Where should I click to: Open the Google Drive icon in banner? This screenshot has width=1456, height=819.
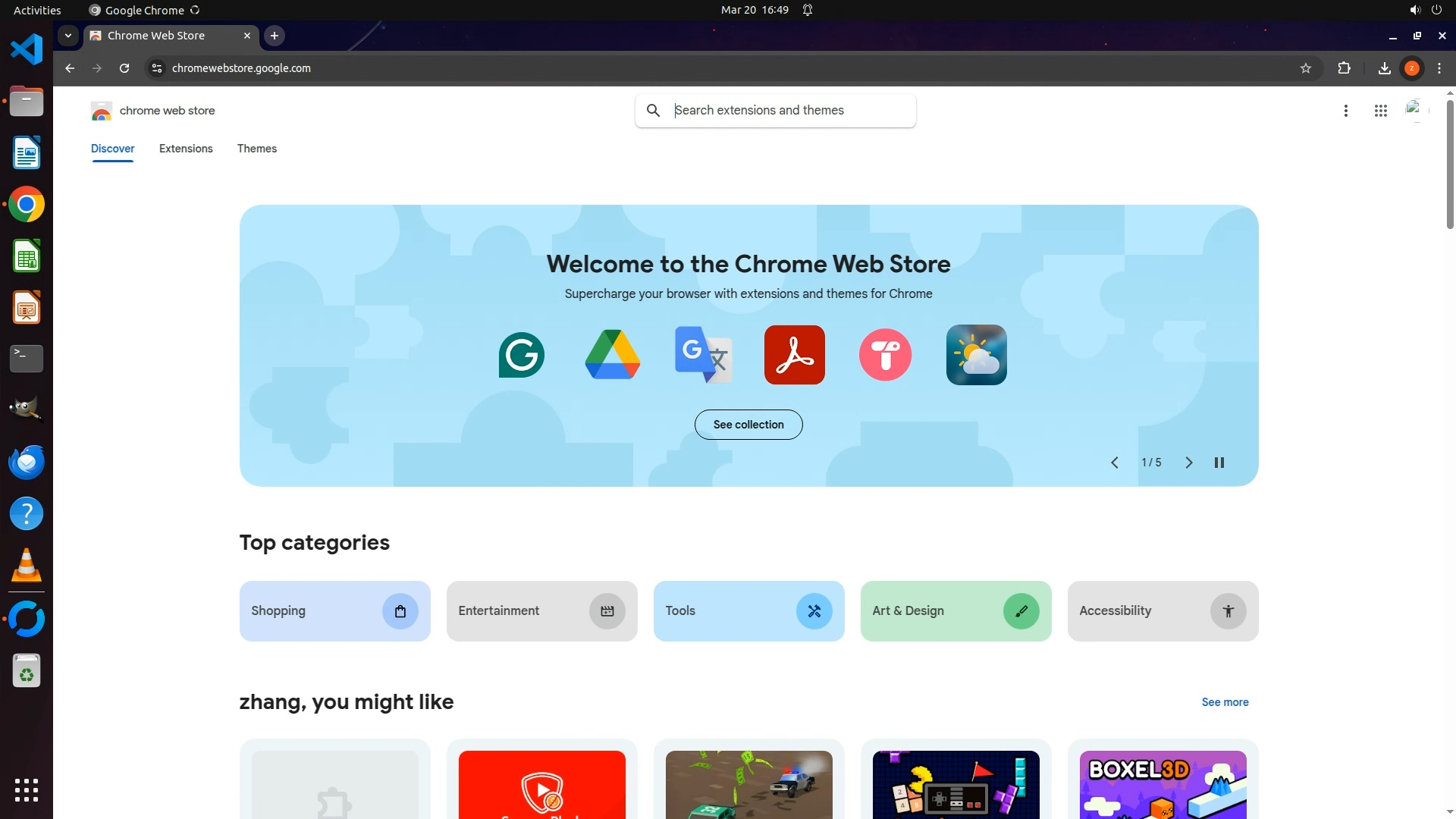pyautogui.click(x=613, y=355)
